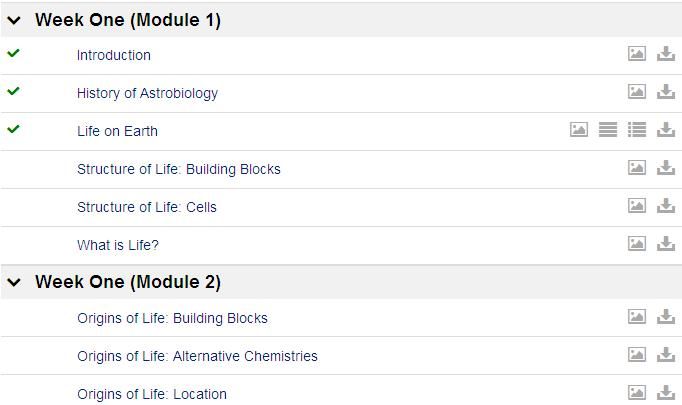
Task: Download Structure of Life: Cells lecture
Action: [x=666, y=206]
